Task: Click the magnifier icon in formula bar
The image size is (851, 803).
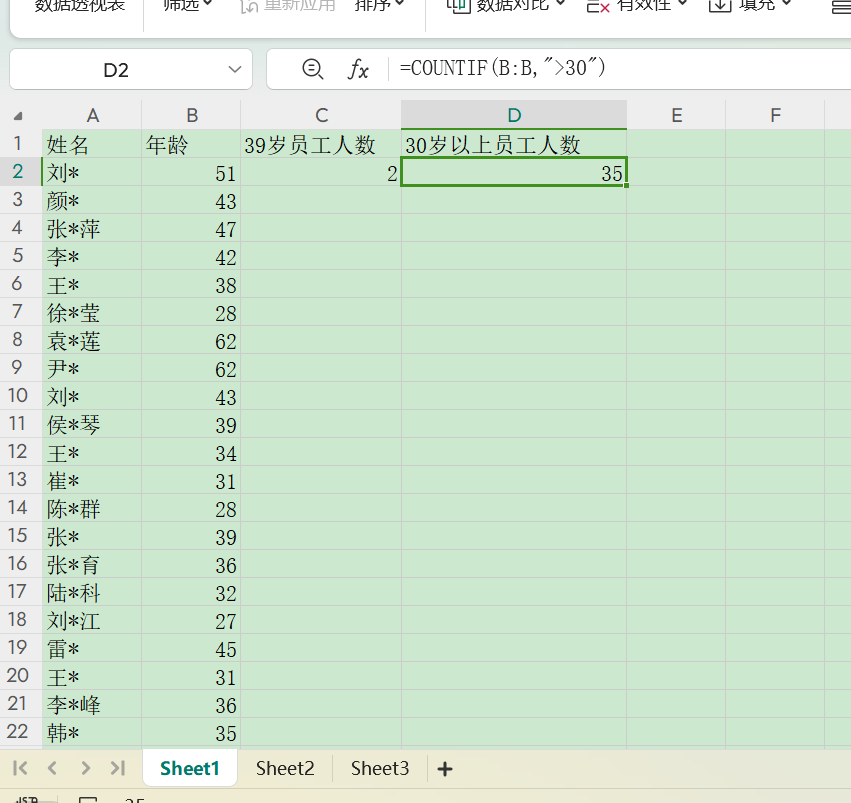Action: [x=313, y=69]
